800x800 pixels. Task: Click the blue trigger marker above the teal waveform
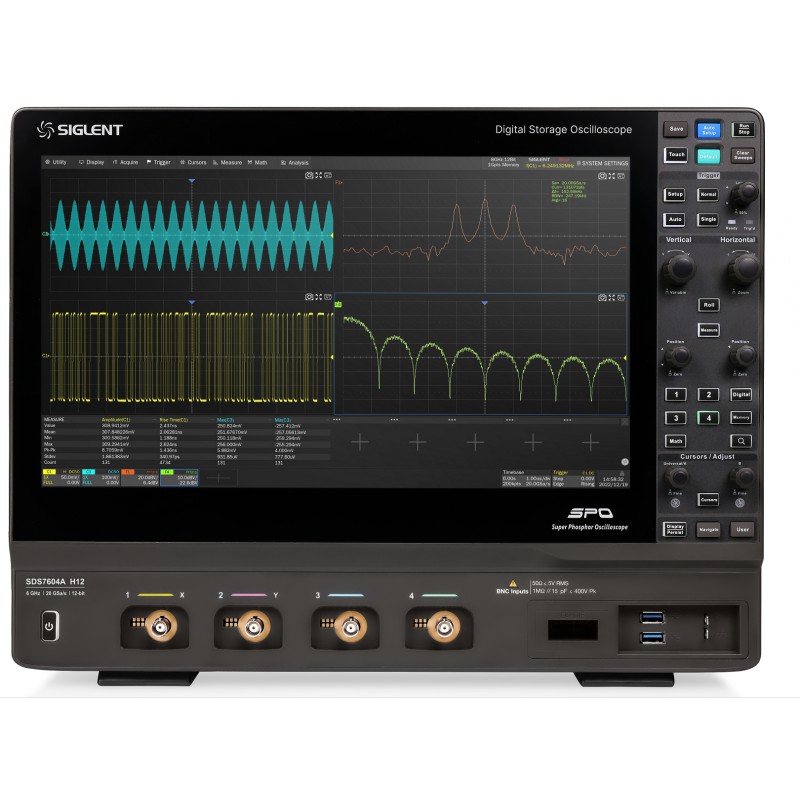192,181
